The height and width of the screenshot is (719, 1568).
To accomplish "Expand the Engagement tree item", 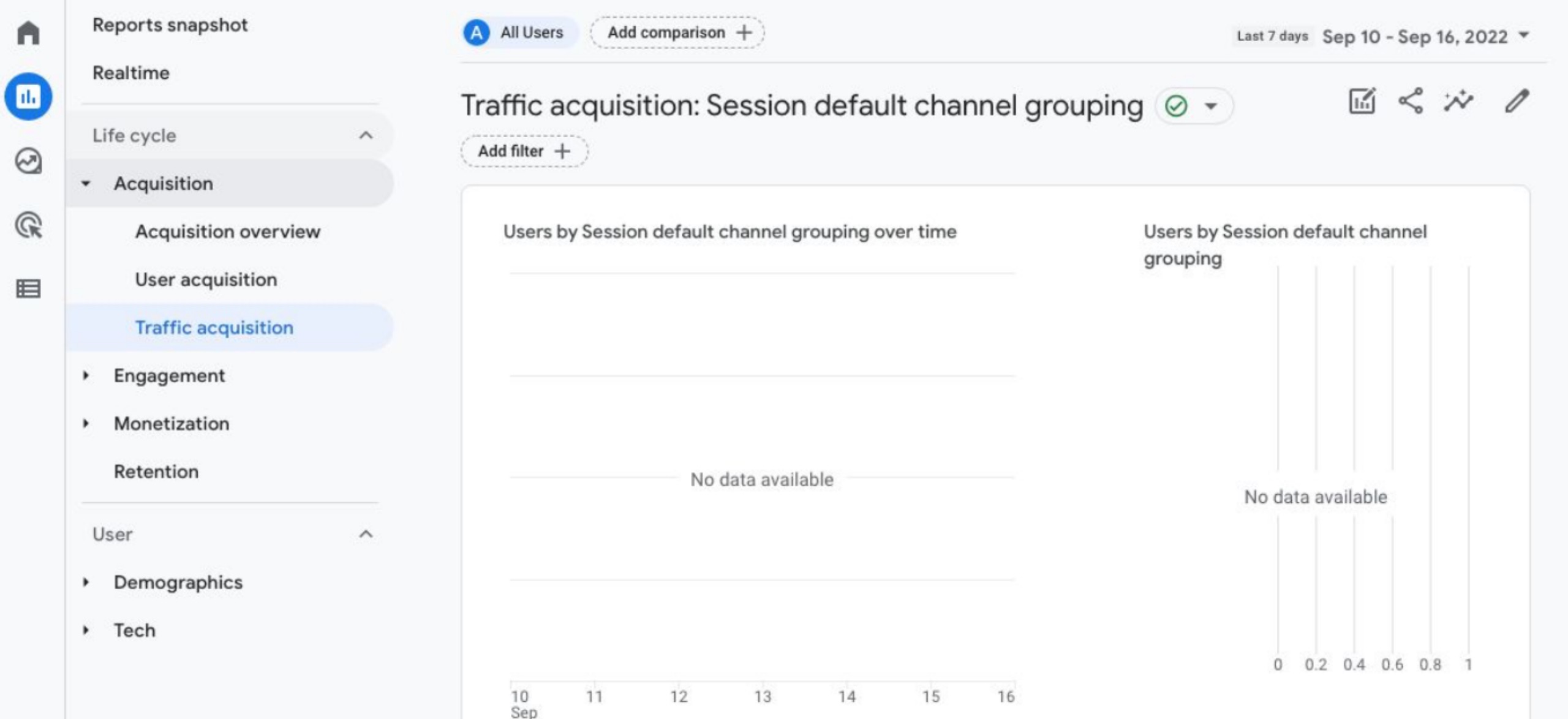I will (86, 375).
